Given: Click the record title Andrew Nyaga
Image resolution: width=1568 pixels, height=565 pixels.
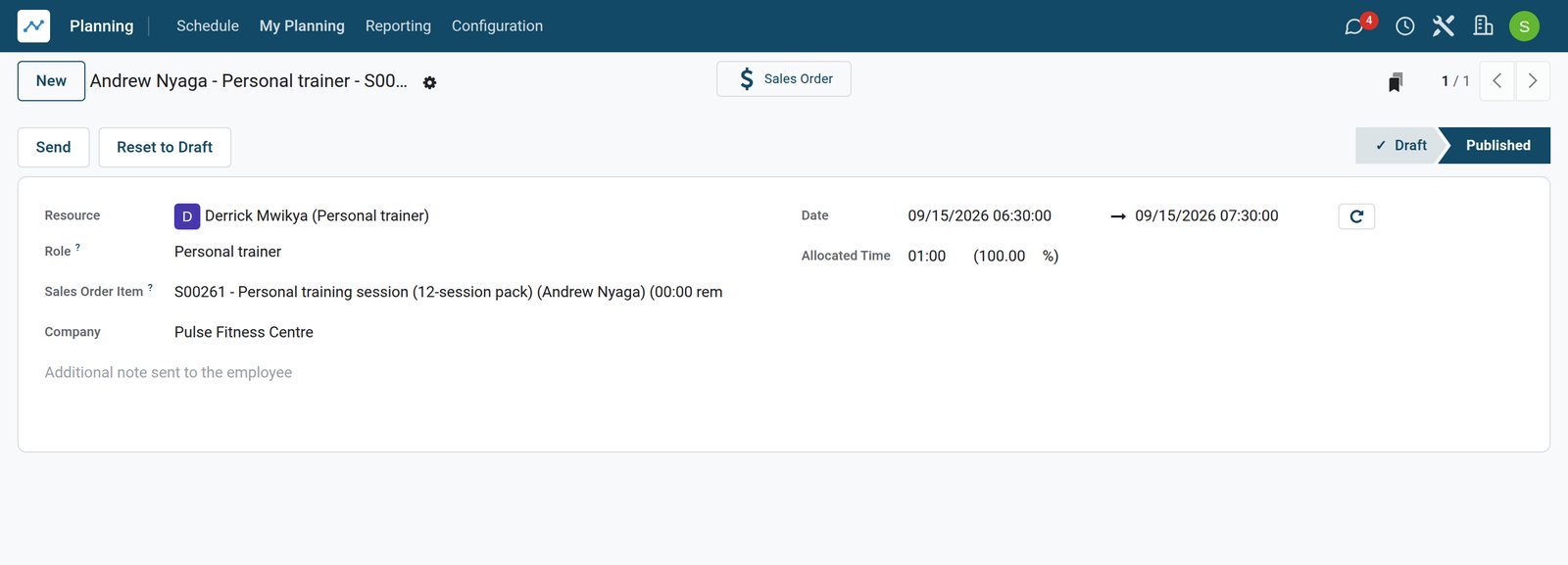Looking at the screenshot, I should click(249, 81).
